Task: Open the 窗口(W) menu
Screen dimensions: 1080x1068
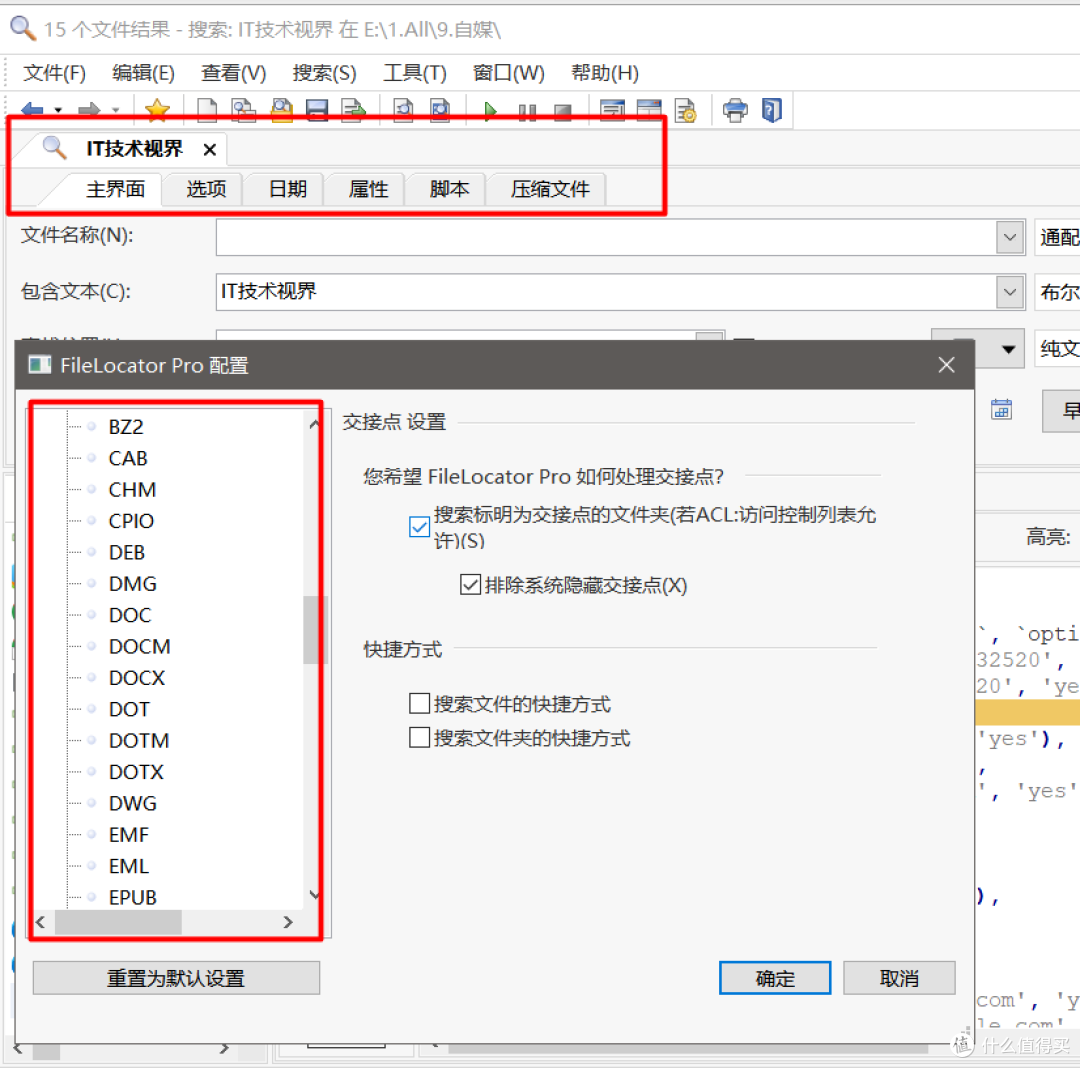Action: click(x=509, y=73)
